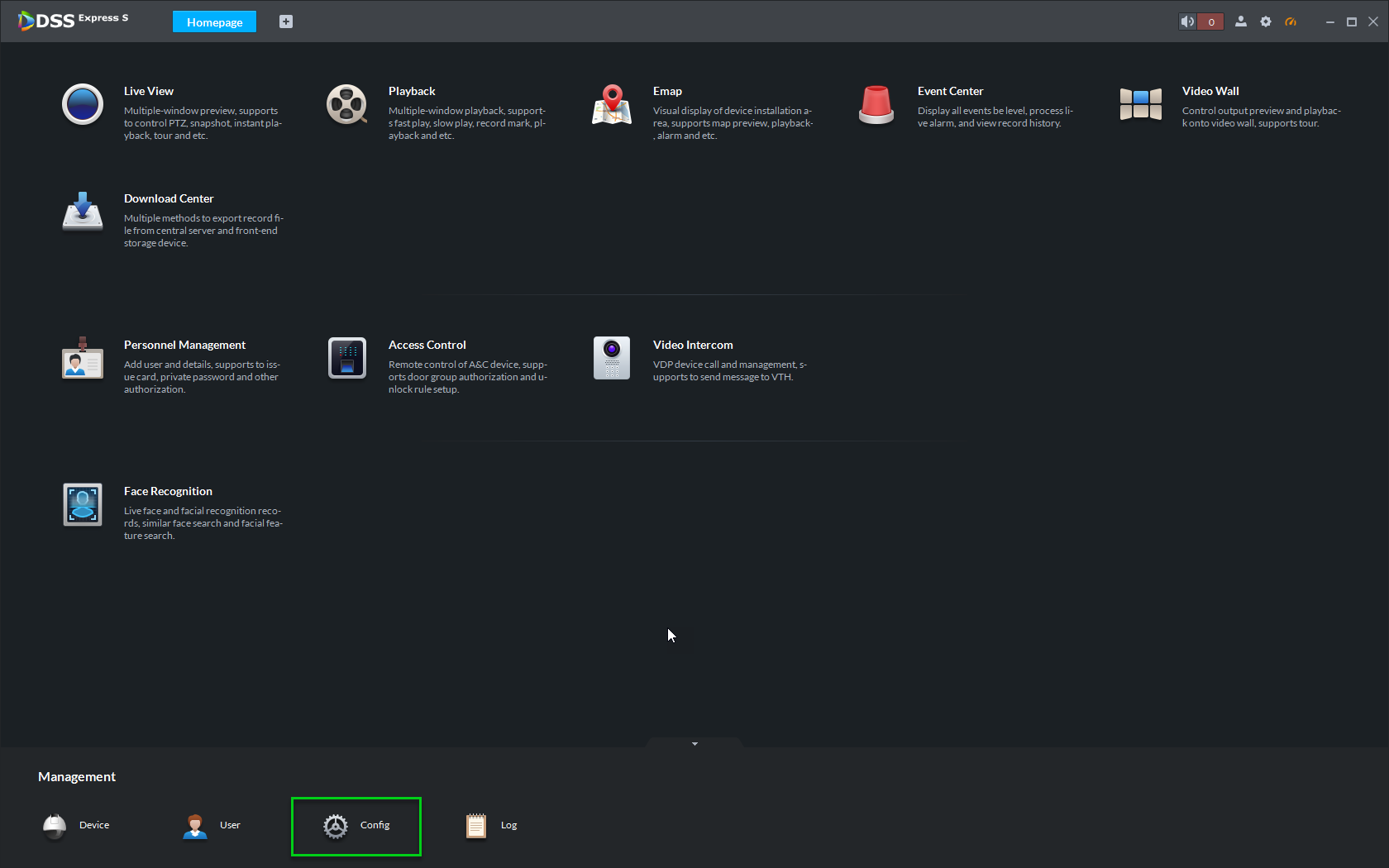Select the Video Wall title text
1389x868 pixels.
(x=1210, y=91)
